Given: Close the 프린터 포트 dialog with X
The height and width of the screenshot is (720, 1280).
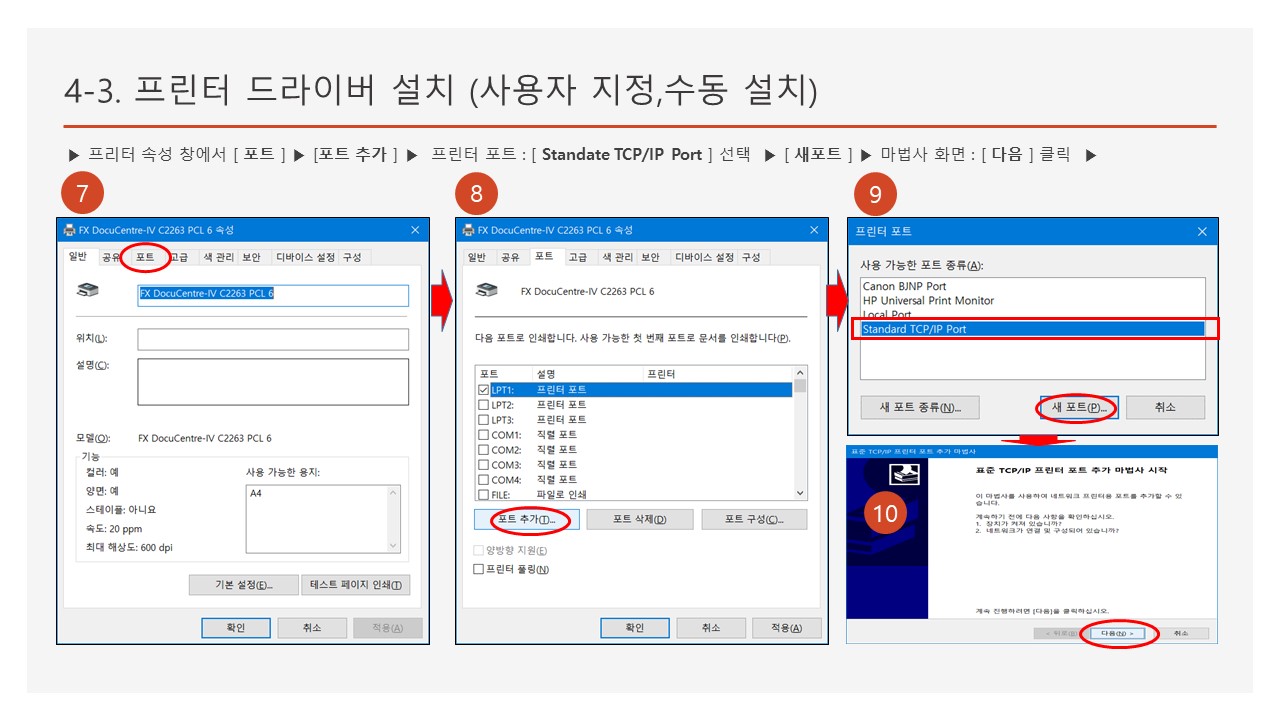Looking at the screenshot, I should tap(1202, 231).
